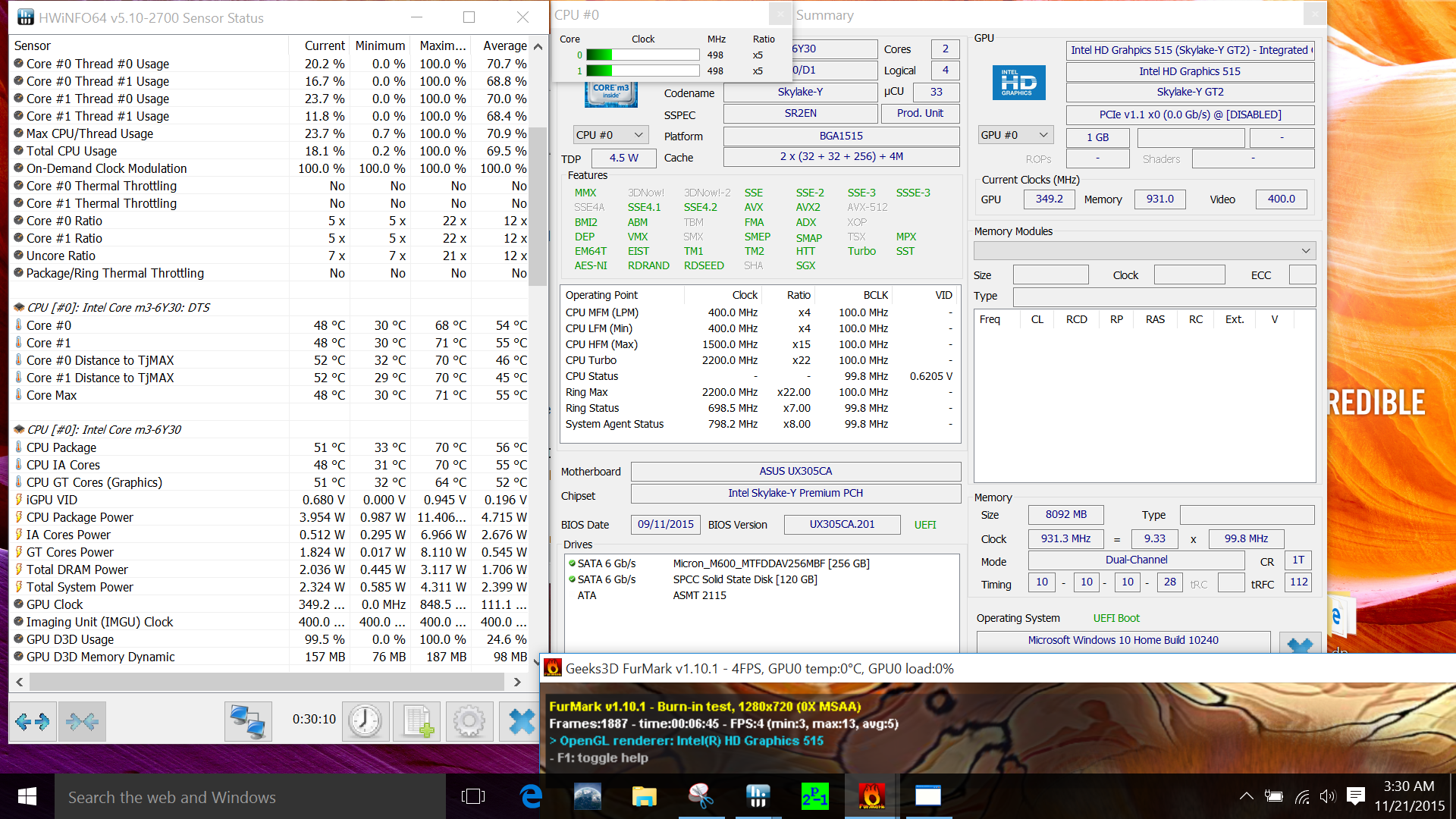
Task: Click the Average column header
Action: point(504,45)
